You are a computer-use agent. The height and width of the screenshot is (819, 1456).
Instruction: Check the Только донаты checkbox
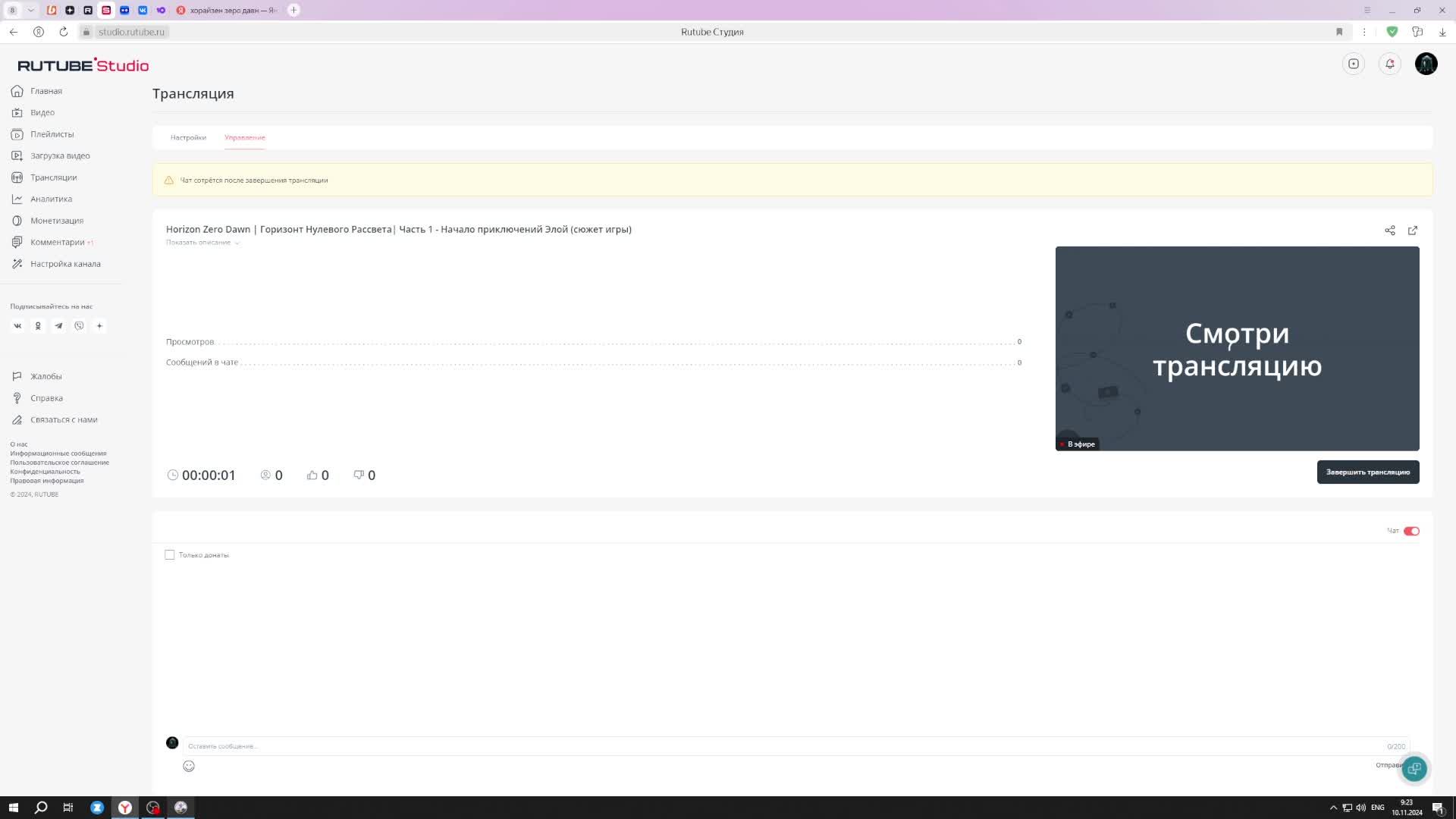point(170,555)
